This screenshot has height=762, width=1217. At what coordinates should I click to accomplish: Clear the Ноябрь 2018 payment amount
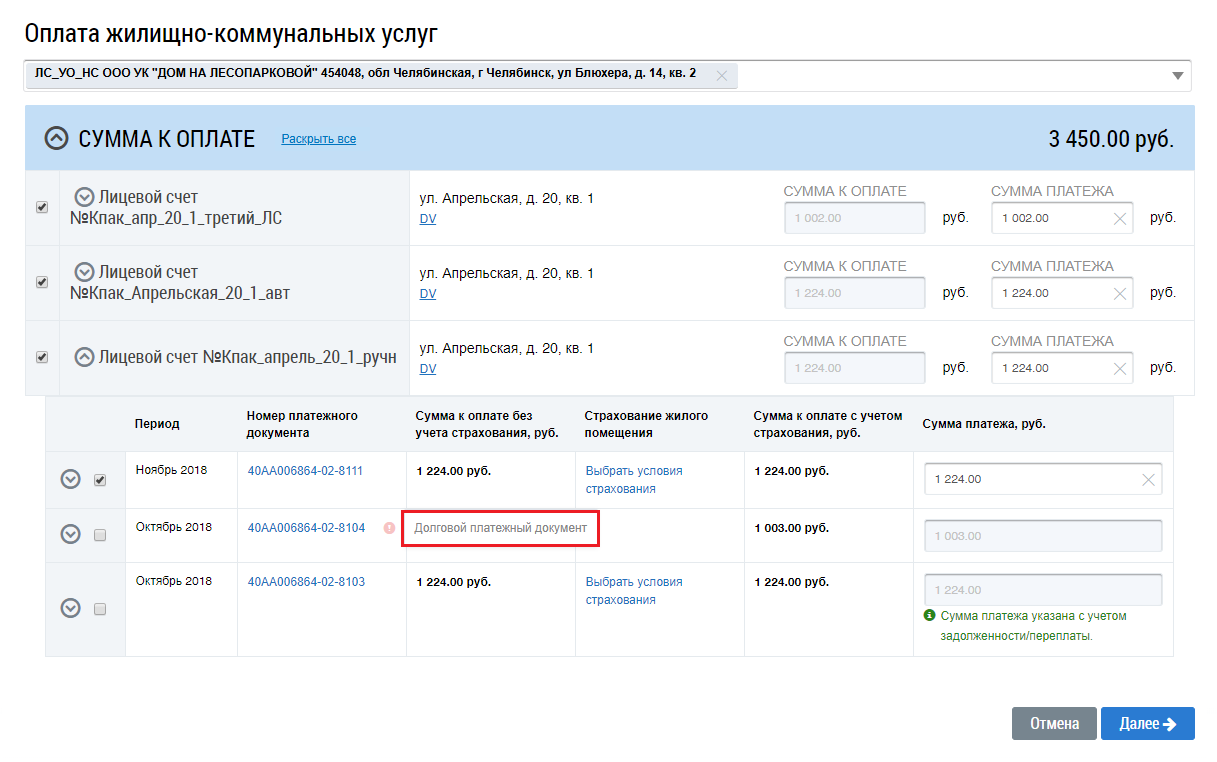[x=1148, y=480]
